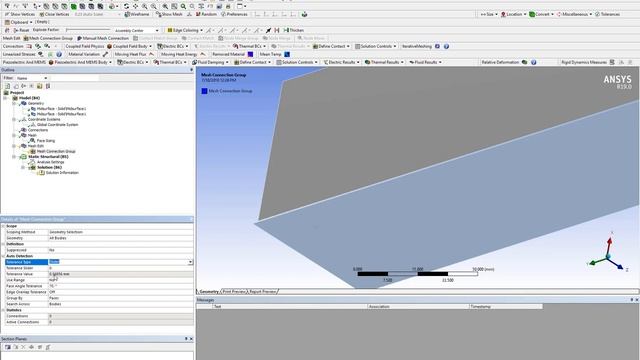This screenshot has height=360, width=640.
Task: Open Coupled Field Physics menu
Action: click(84, 46)
